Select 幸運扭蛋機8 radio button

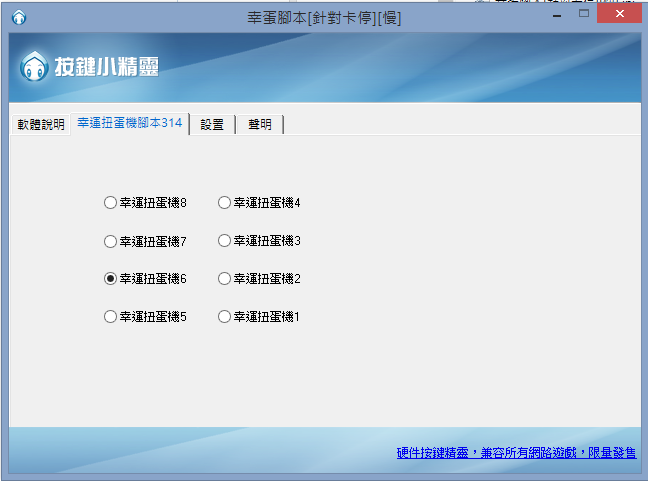tap(110, 203)
